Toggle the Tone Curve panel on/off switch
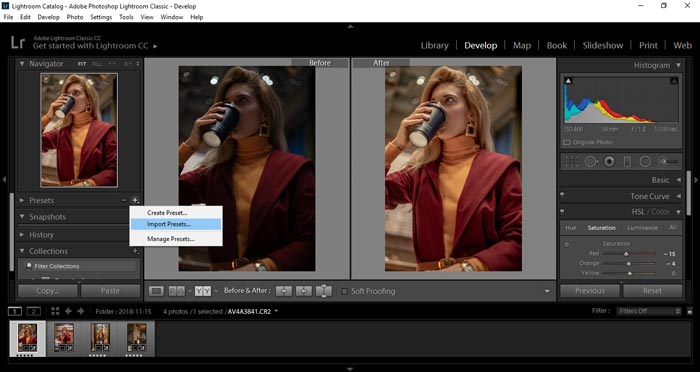 562,195
